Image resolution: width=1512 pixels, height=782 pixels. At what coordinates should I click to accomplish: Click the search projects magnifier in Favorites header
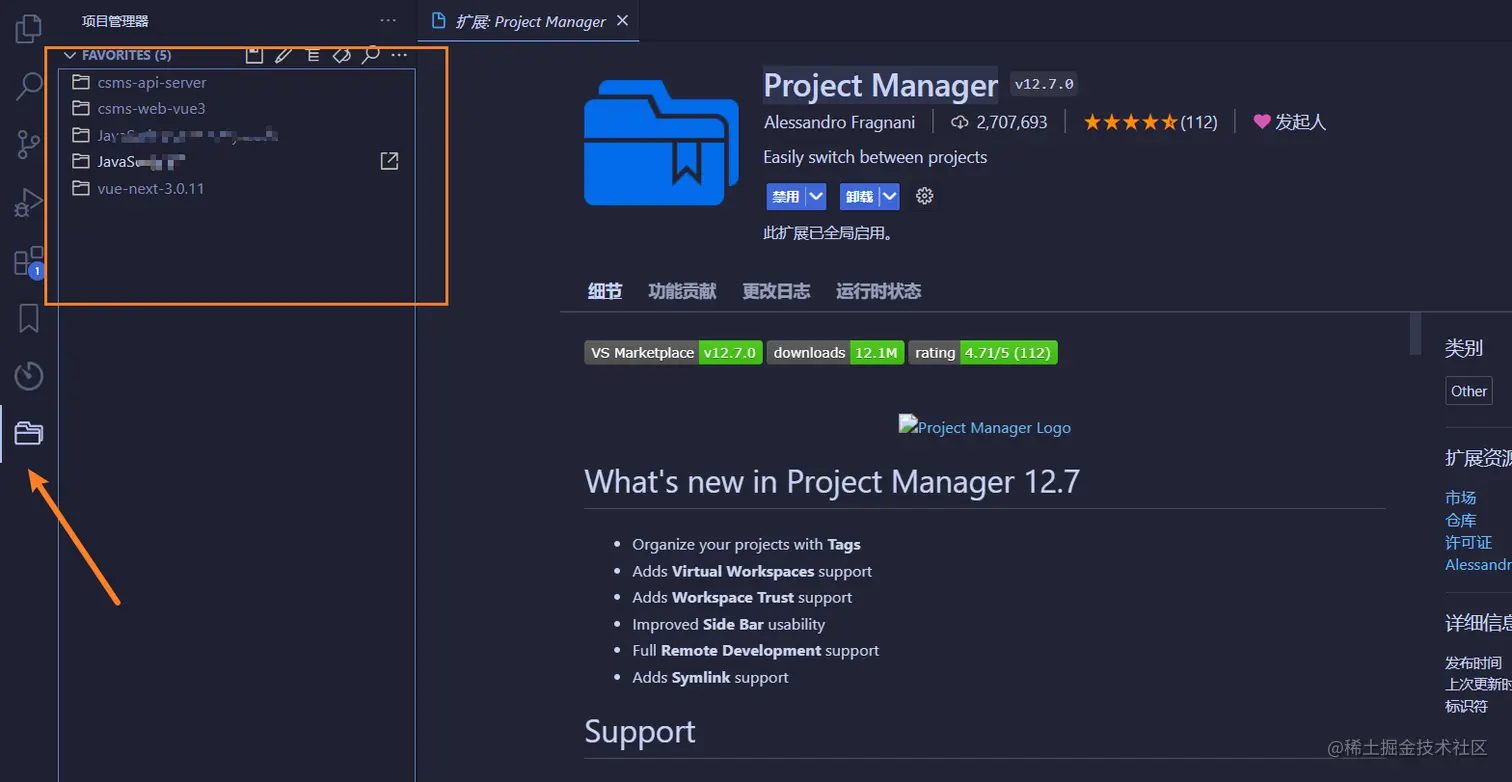[371, 55]
